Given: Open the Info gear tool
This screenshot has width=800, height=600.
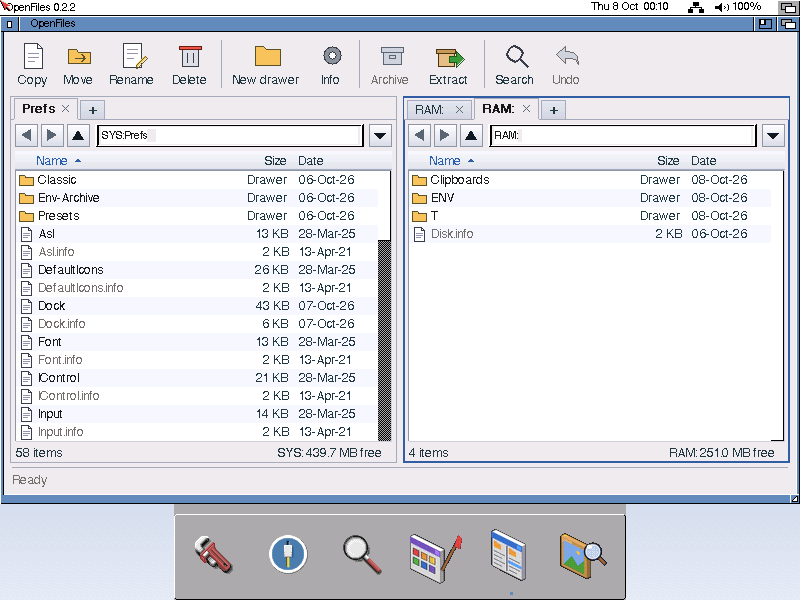Looking at the screenshot, I should (x=331, y=64).
